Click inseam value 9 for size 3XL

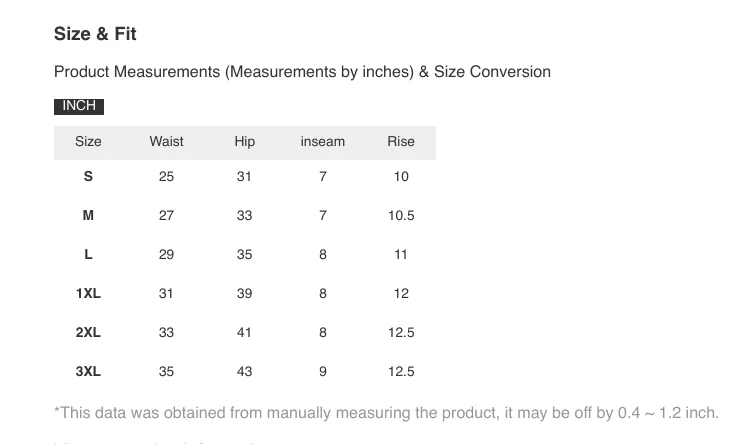coord(322,371)
